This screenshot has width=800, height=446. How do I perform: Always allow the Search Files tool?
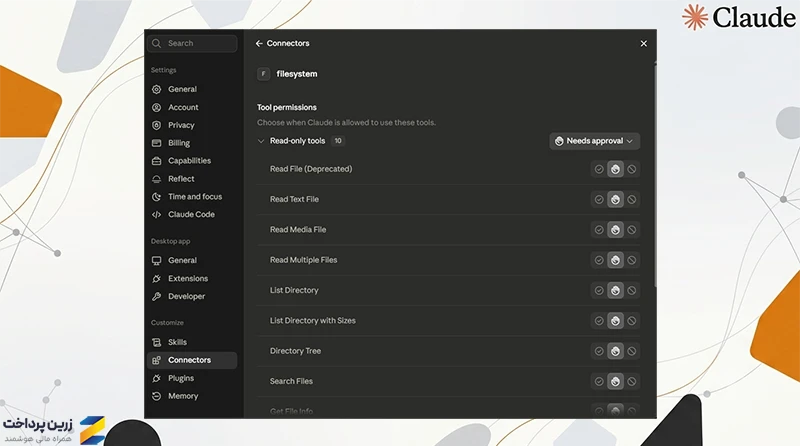pyautogui.click(x=599, y=381)
